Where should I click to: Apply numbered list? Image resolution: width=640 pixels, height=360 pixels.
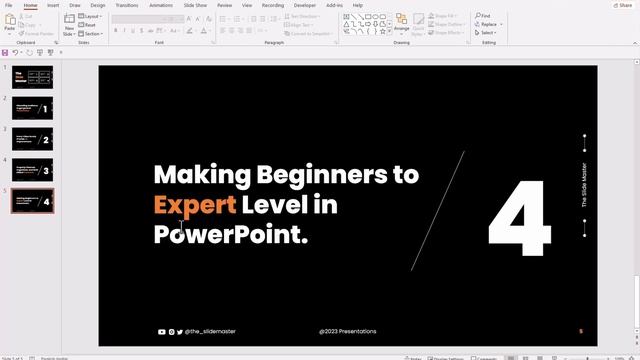coord(238,19)
